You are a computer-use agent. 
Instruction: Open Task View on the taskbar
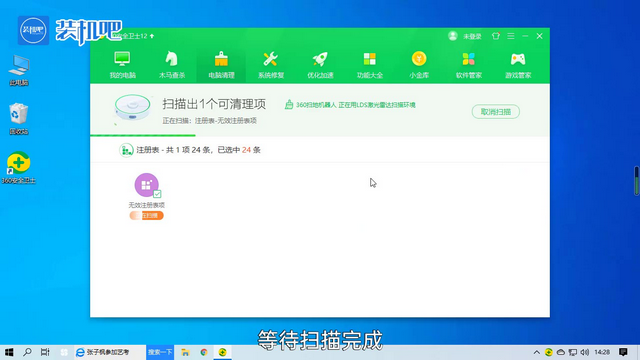pyautogui.click(x=45, y=352)
